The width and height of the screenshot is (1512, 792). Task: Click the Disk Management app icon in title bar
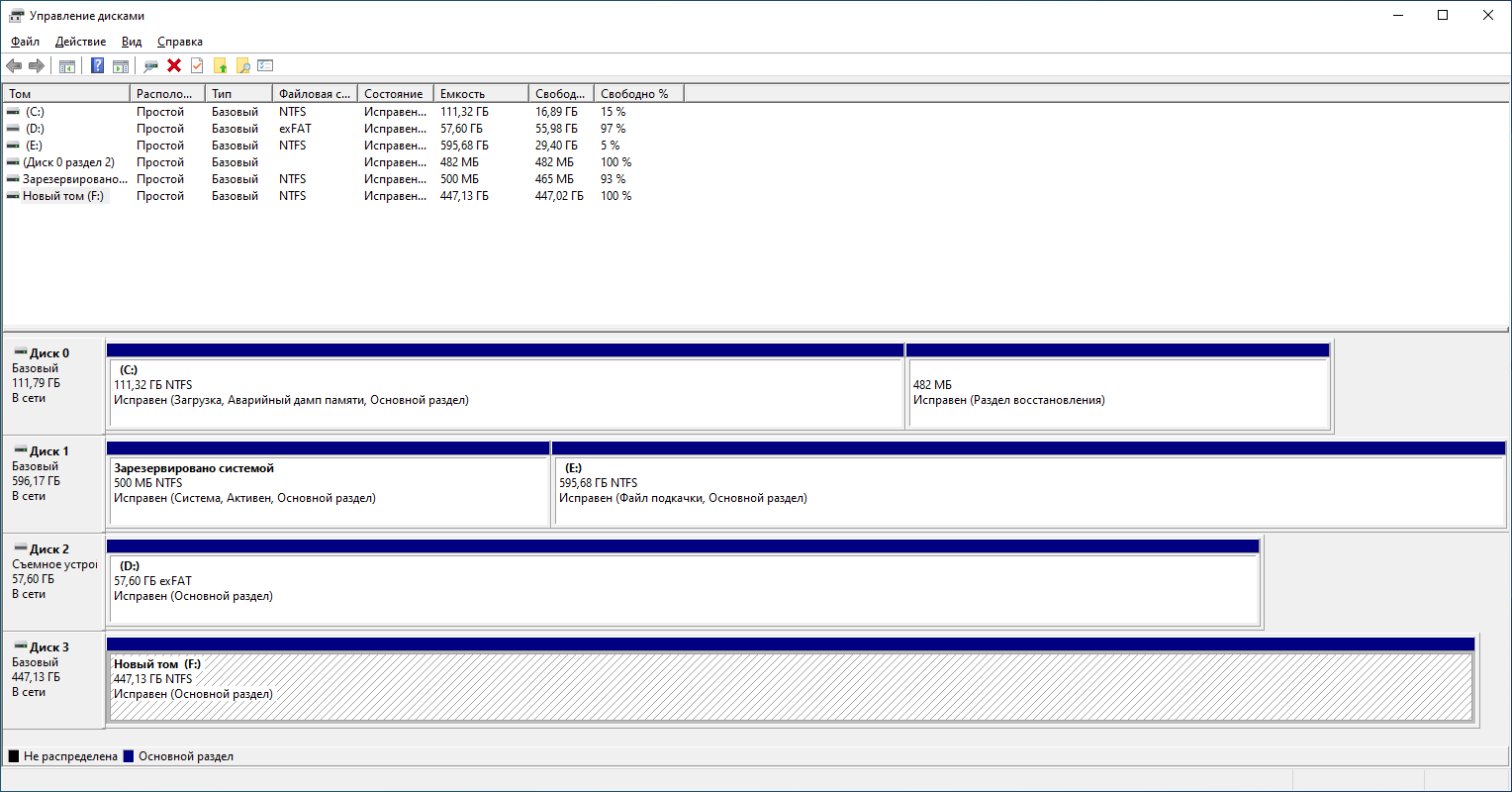click(x=17, y=15)
